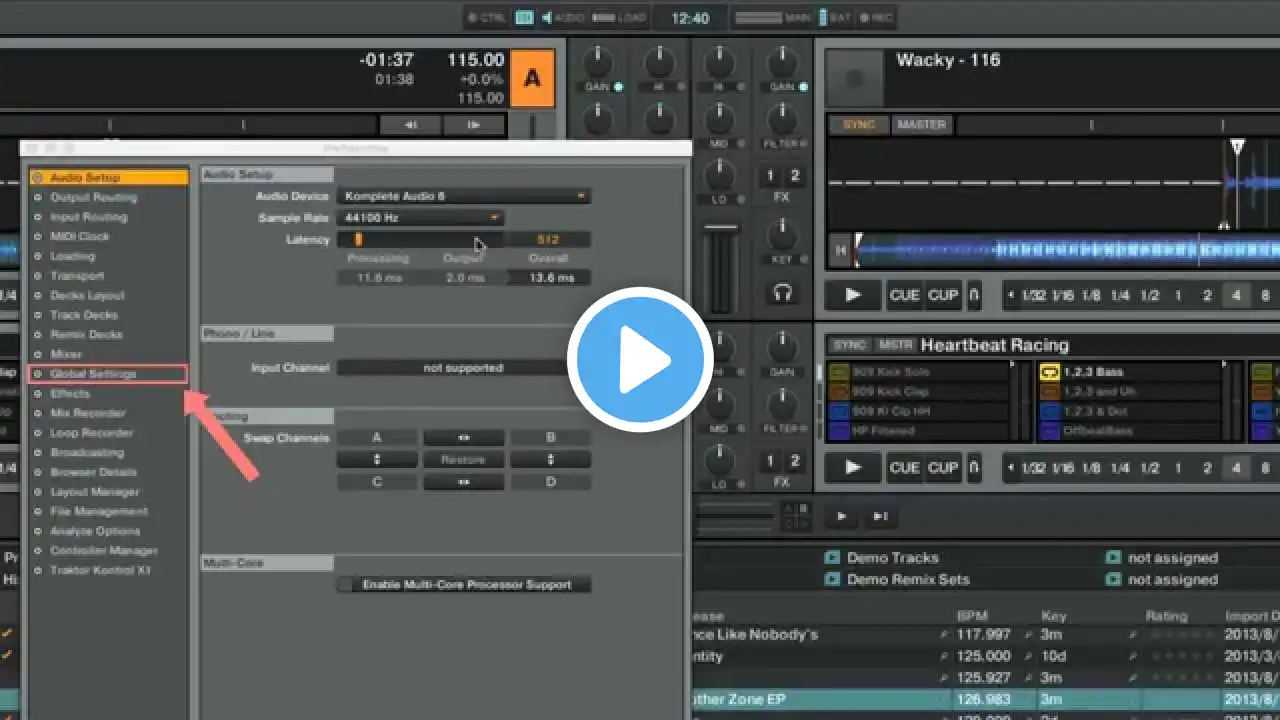The height and width of the screenshot is (720, 1280).
Task: Click channel A button in Swap Channels
Action: [x=377, y=438]
